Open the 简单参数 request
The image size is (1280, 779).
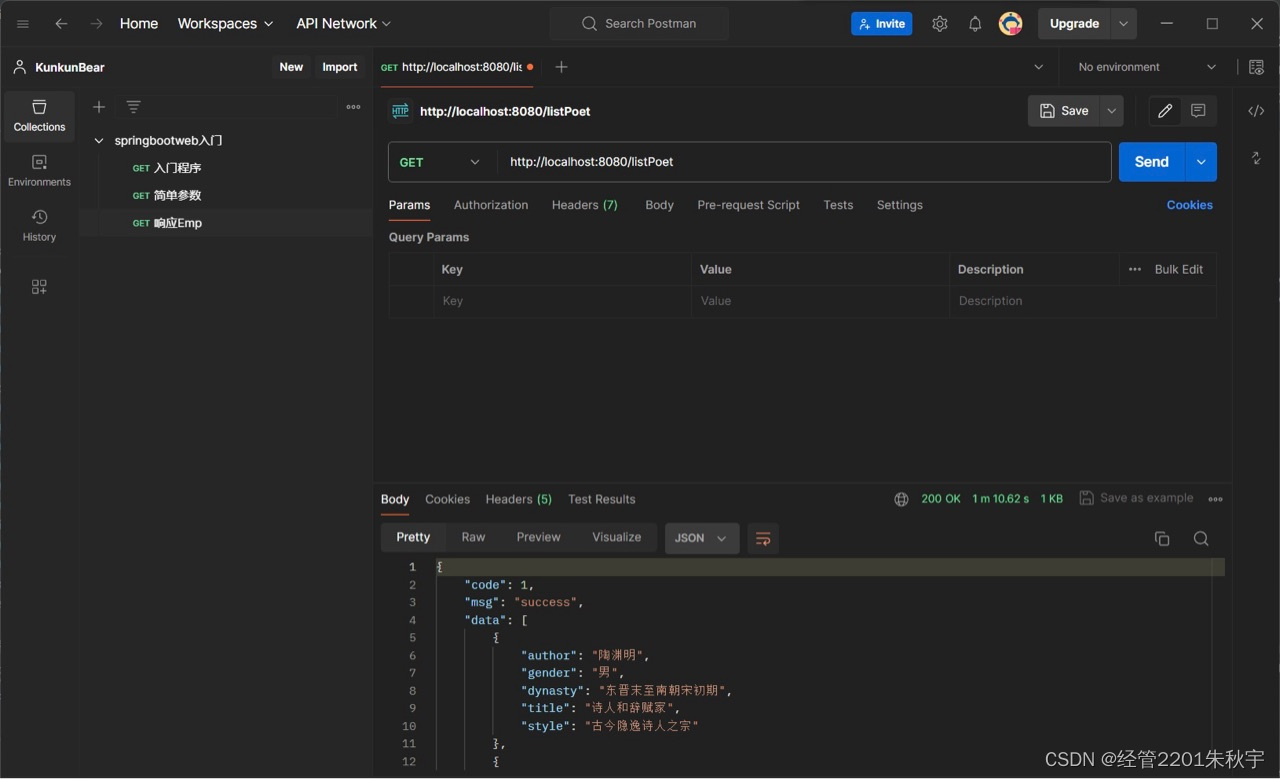pyautogui.click(x=178, y=196)
